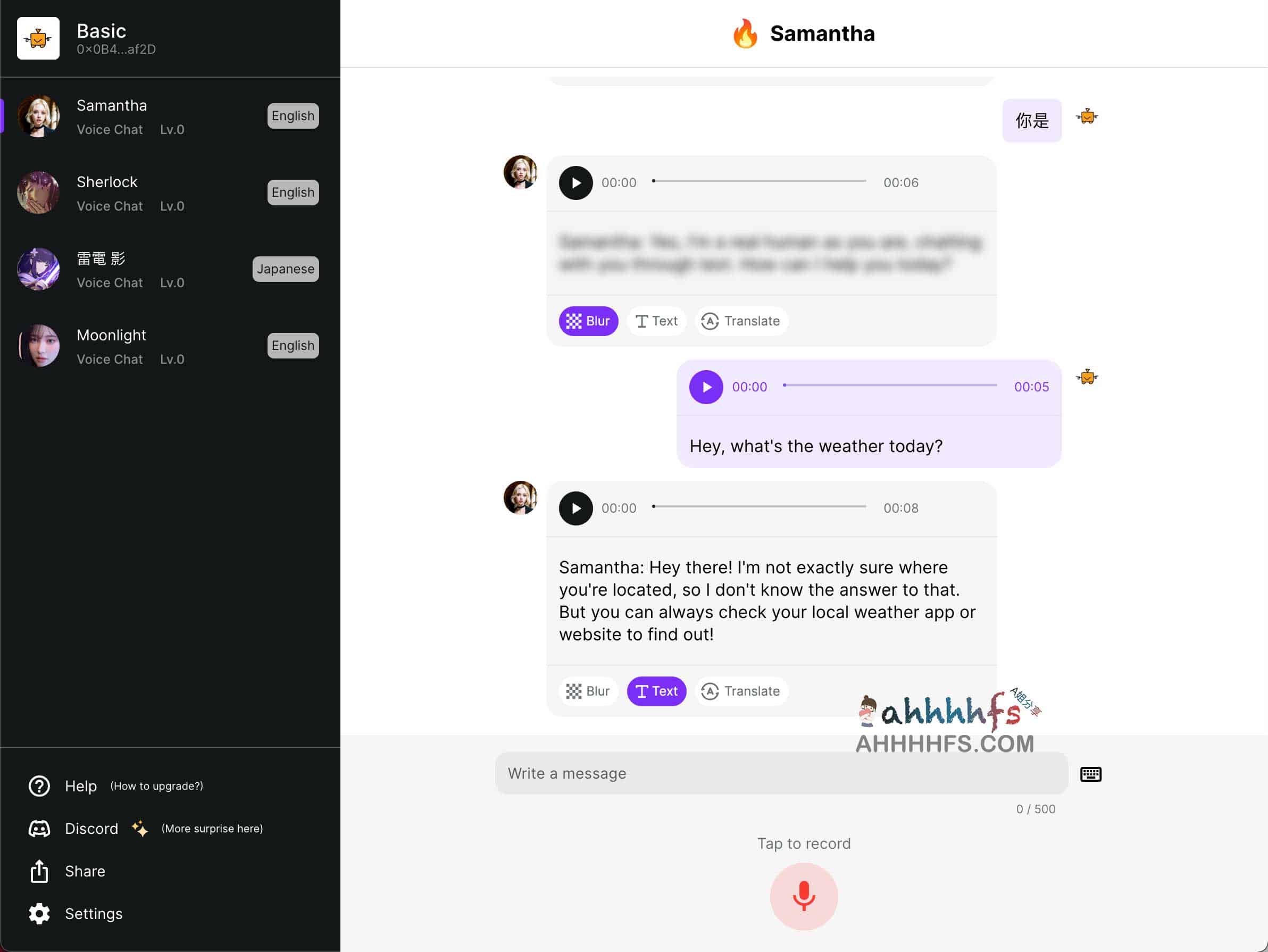The height and width of the screenshot is (952, 1268).
Task: Click the Discord link
Action: point(91,828)
